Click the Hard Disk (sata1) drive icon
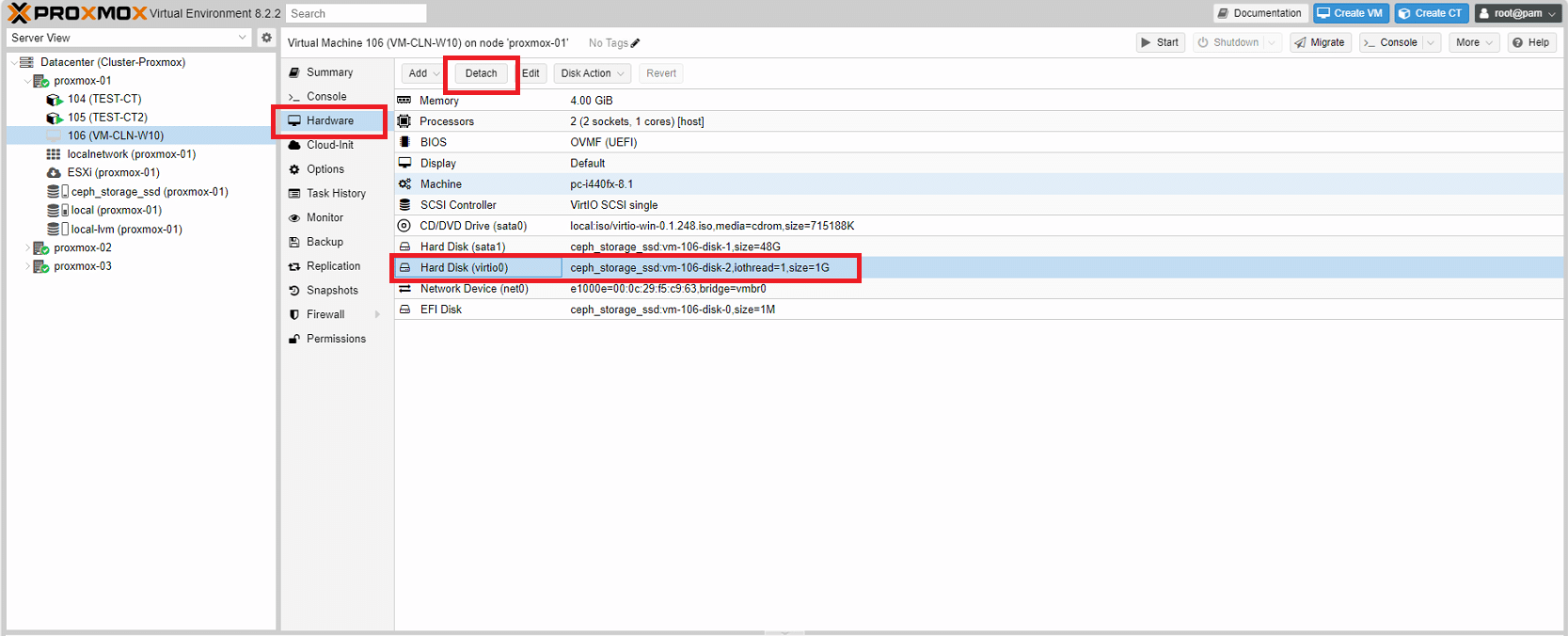This screenshot has width=1568, height=636. click(404, 246)
